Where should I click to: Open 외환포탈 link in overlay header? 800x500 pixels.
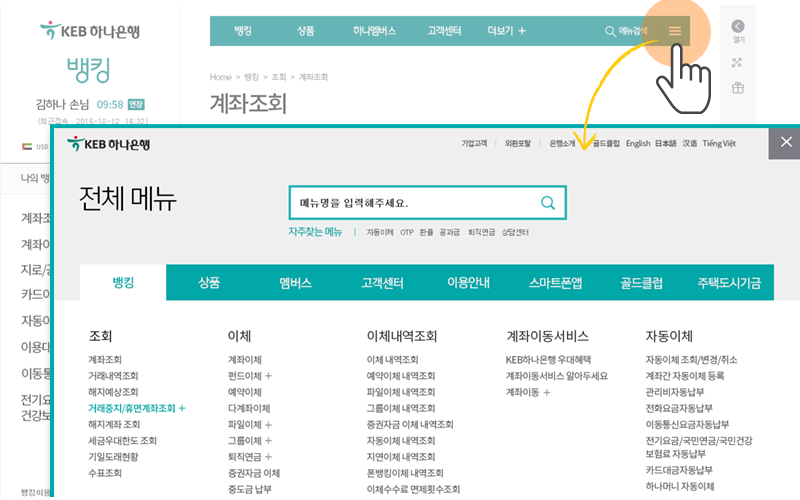[x=518, y=143]
